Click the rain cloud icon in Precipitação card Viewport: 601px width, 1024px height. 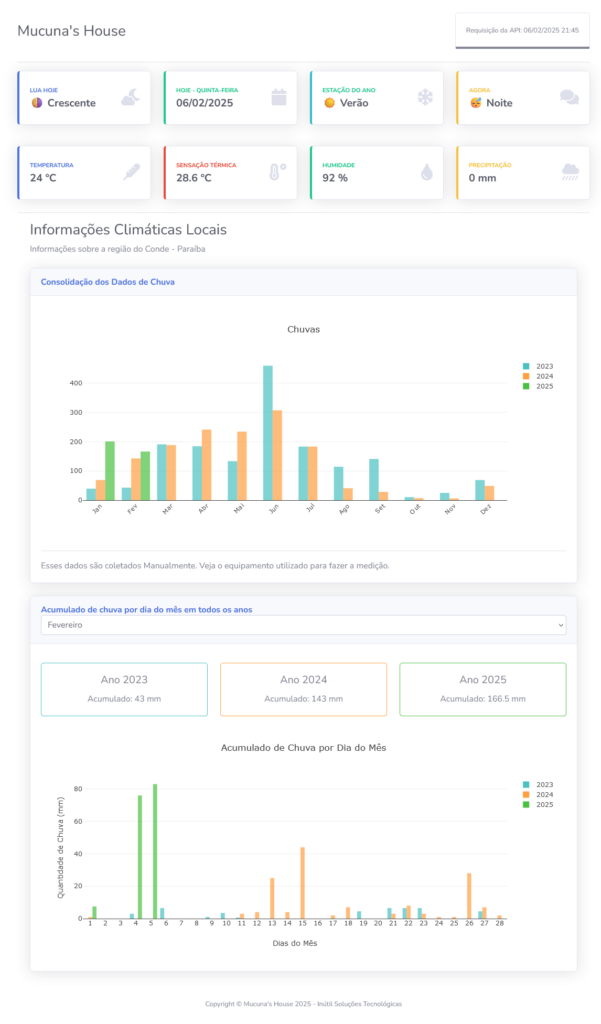570,172
